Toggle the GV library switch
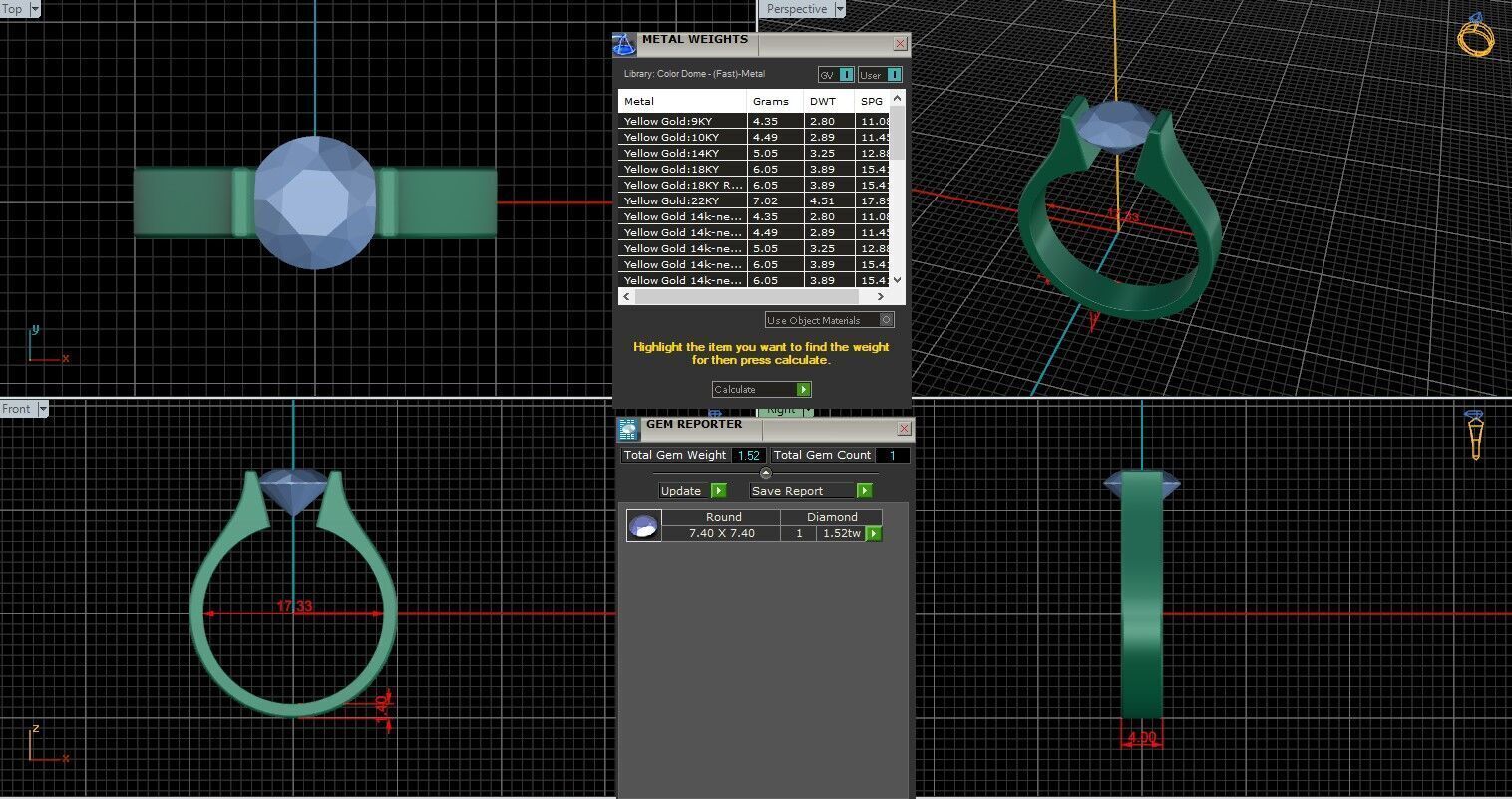The height and width of the screenshot is (799, 1512). tap(846, 75)
